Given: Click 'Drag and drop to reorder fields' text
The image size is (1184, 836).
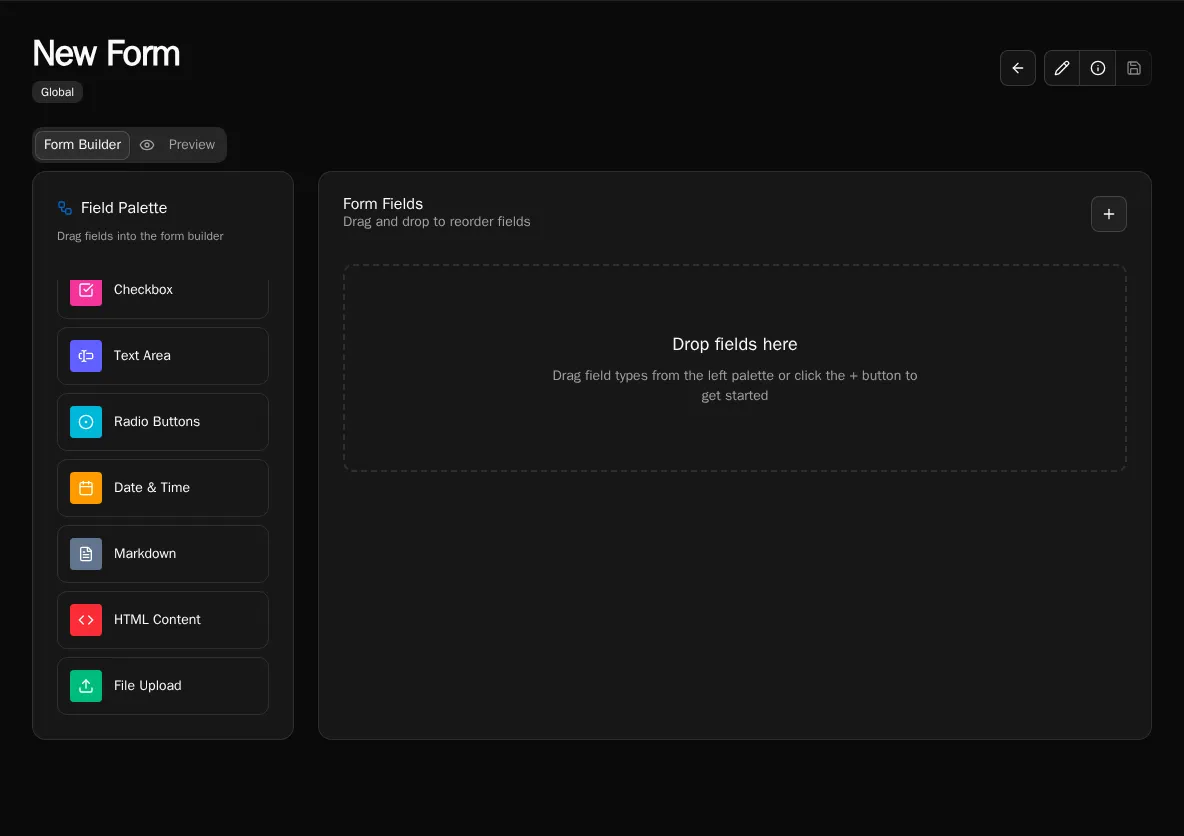Looking at the screenshot, I should (x=436, y=221).
